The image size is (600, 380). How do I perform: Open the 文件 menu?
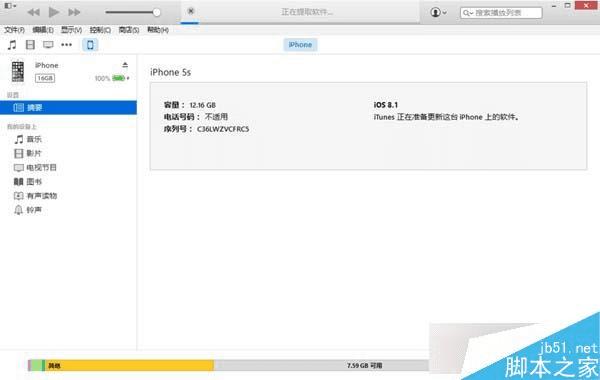[14, 30]
